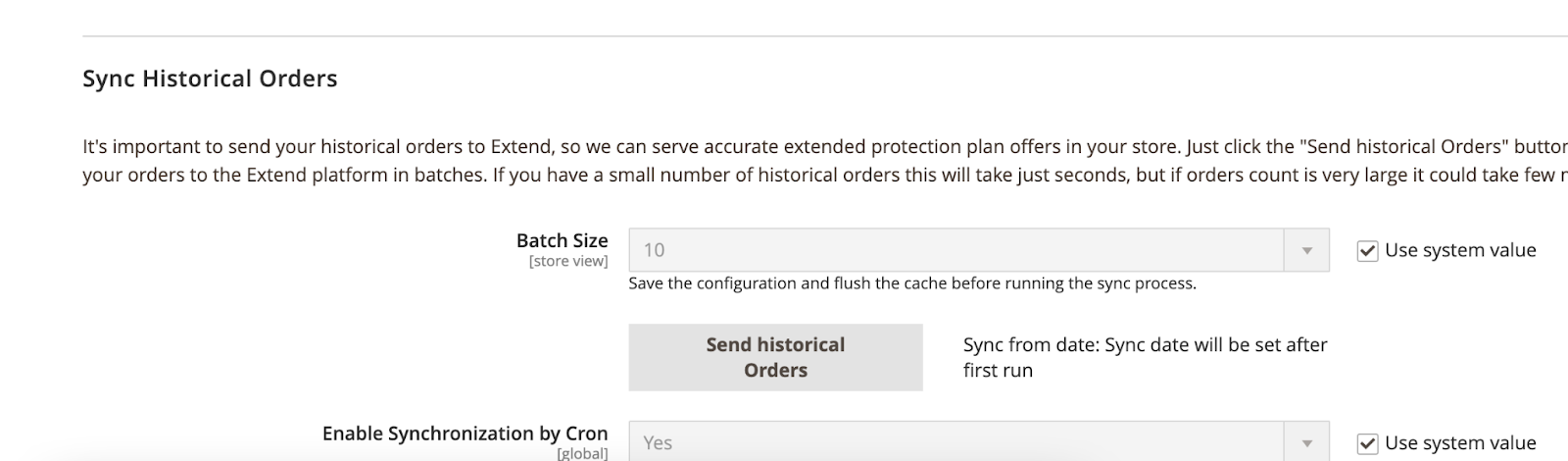Click the Use system value label beside Cron
The height and width of the screenshot is (461, 1568).
[x=1460, y=443]
